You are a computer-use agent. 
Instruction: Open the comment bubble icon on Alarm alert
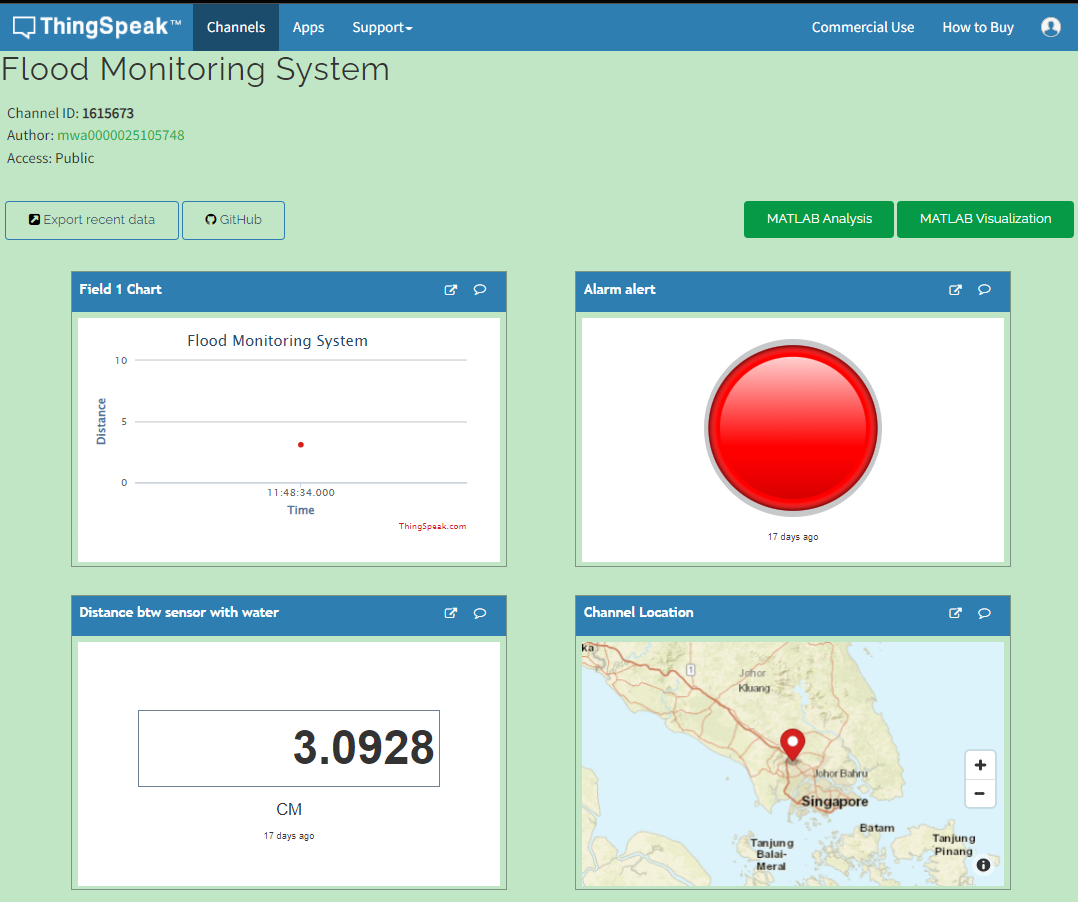(x=984, y=289)
